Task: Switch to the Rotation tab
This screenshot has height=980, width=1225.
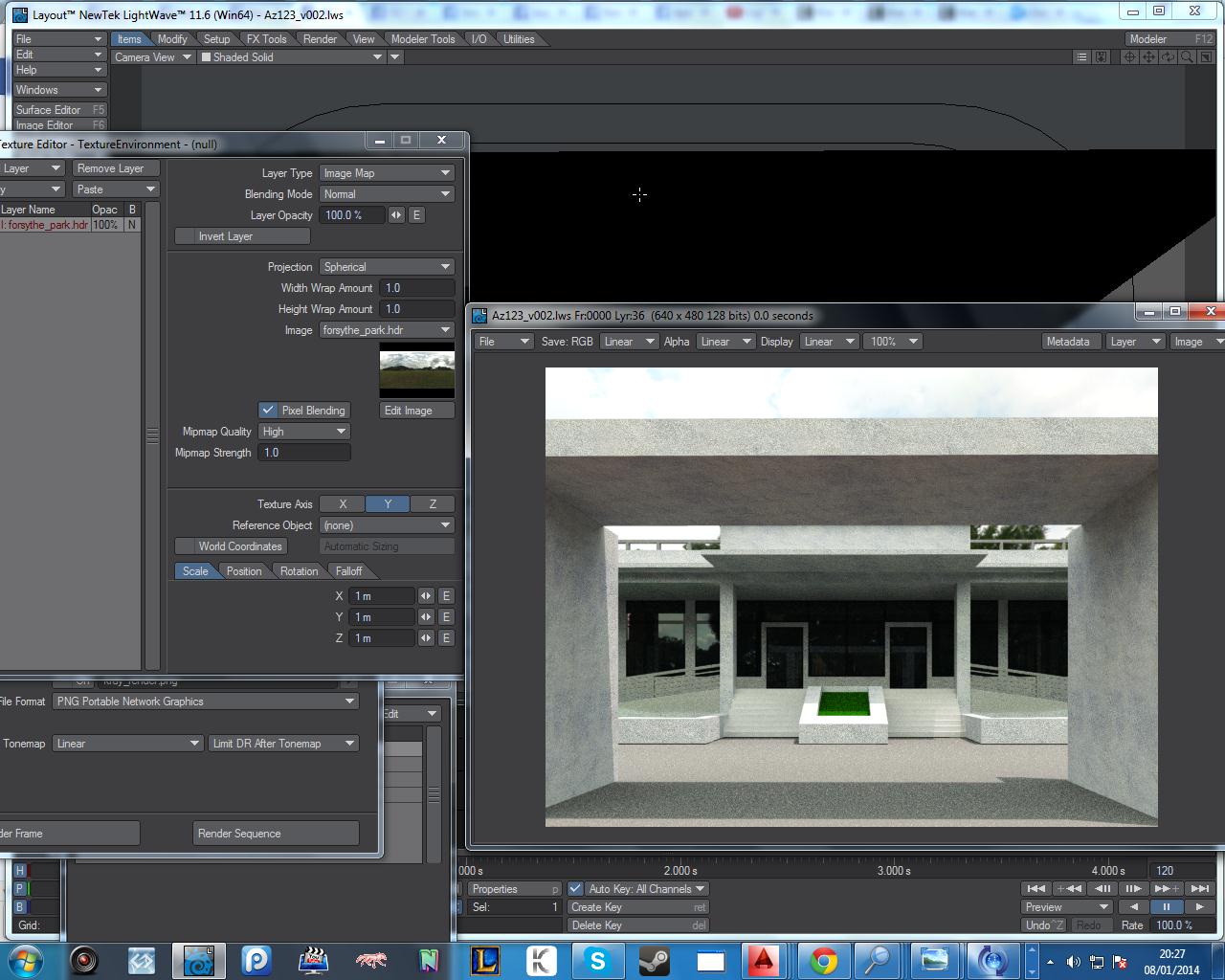Action: point(299,571)
